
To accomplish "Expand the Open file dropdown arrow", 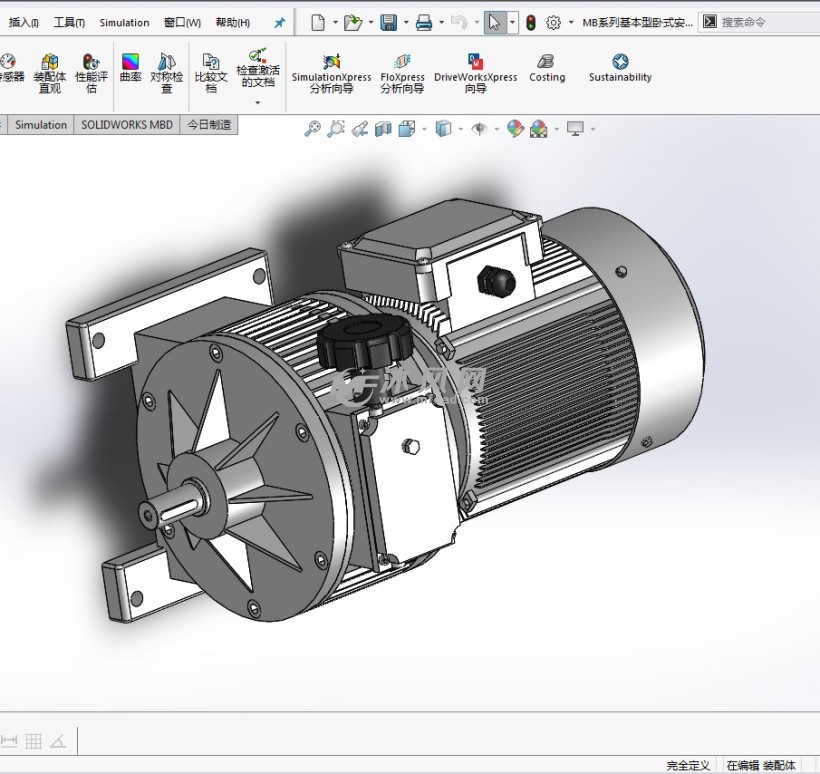I will coord(371,22).
